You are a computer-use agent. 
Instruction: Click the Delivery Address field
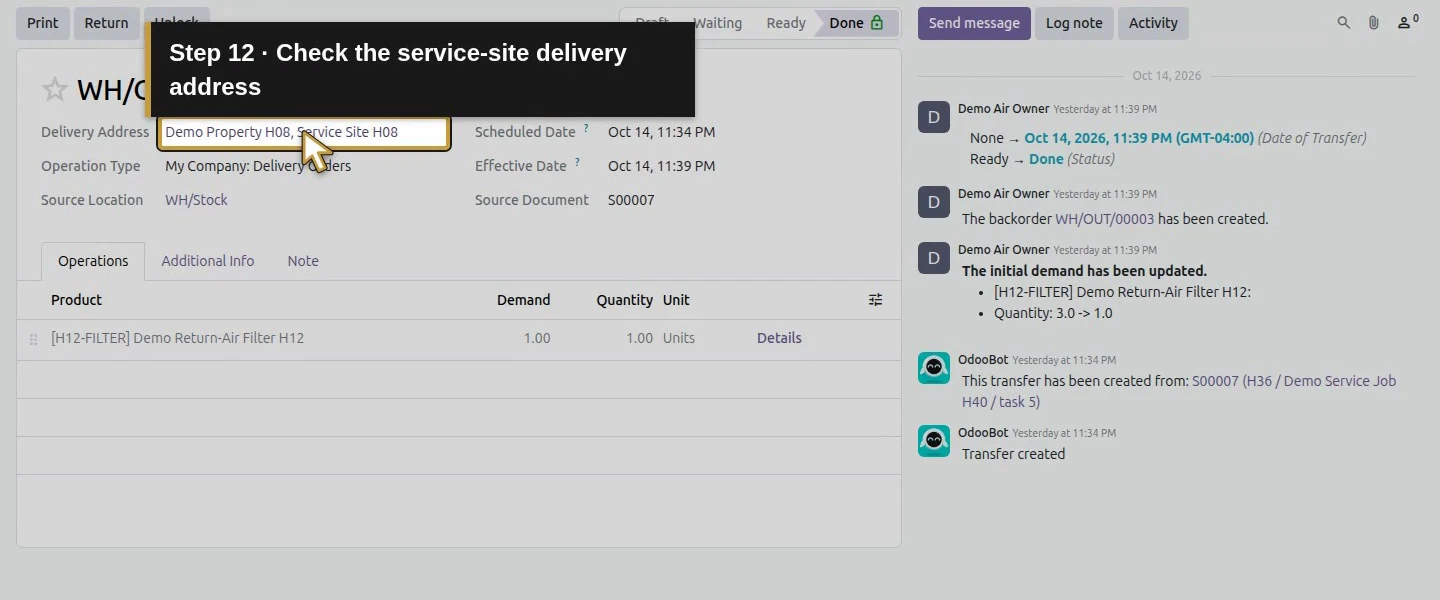[304, 132]
